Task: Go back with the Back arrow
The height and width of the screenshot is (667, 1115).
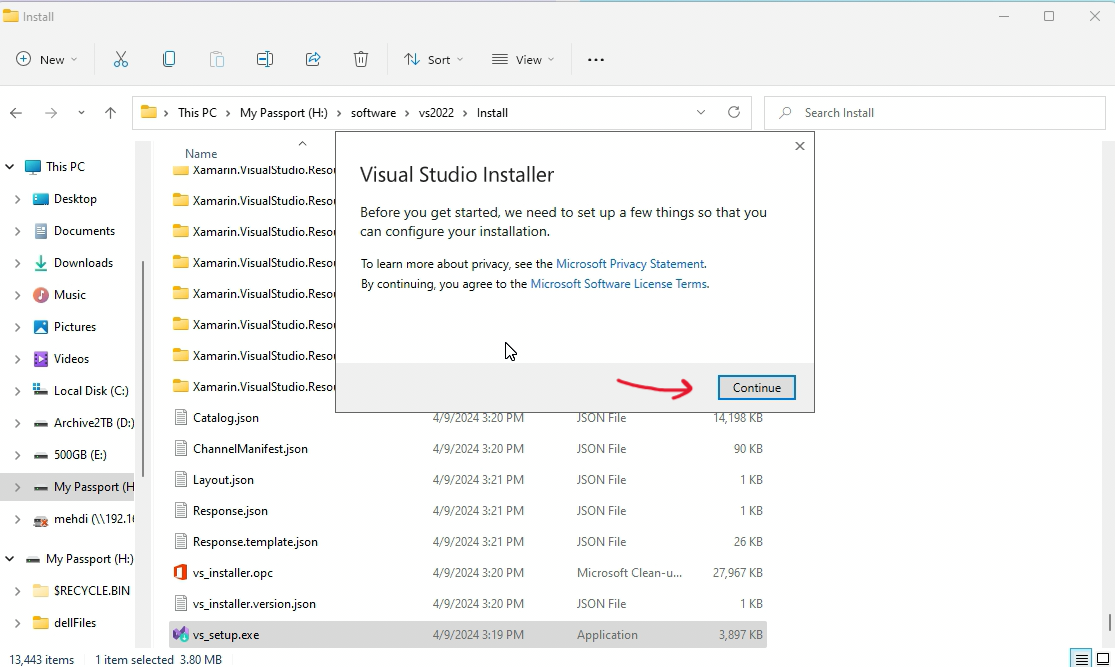Action: click(x=16, y=113)
